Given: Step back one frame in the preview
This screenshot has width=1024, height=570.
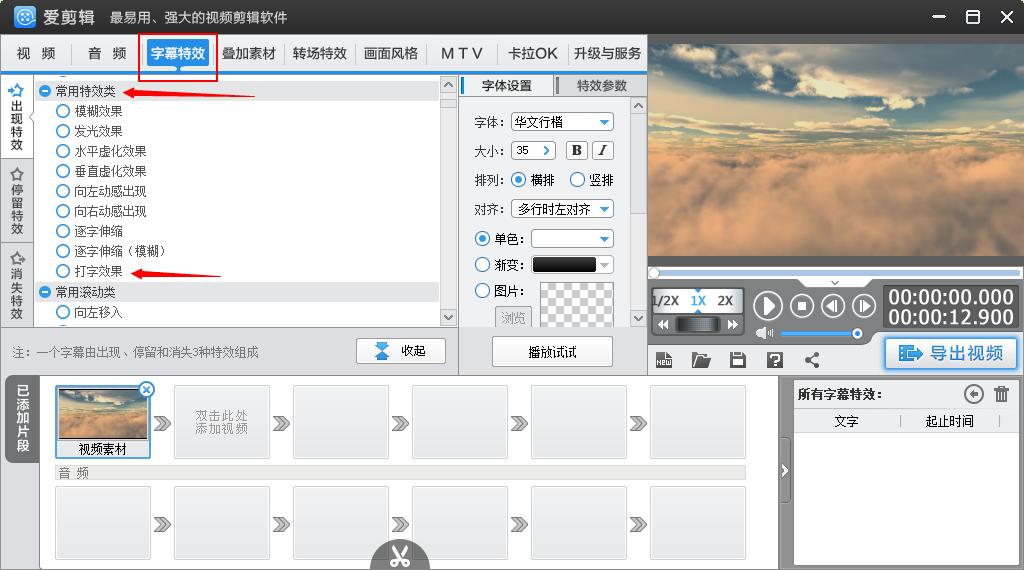Looking at the screenshot, I should [833, 306].
